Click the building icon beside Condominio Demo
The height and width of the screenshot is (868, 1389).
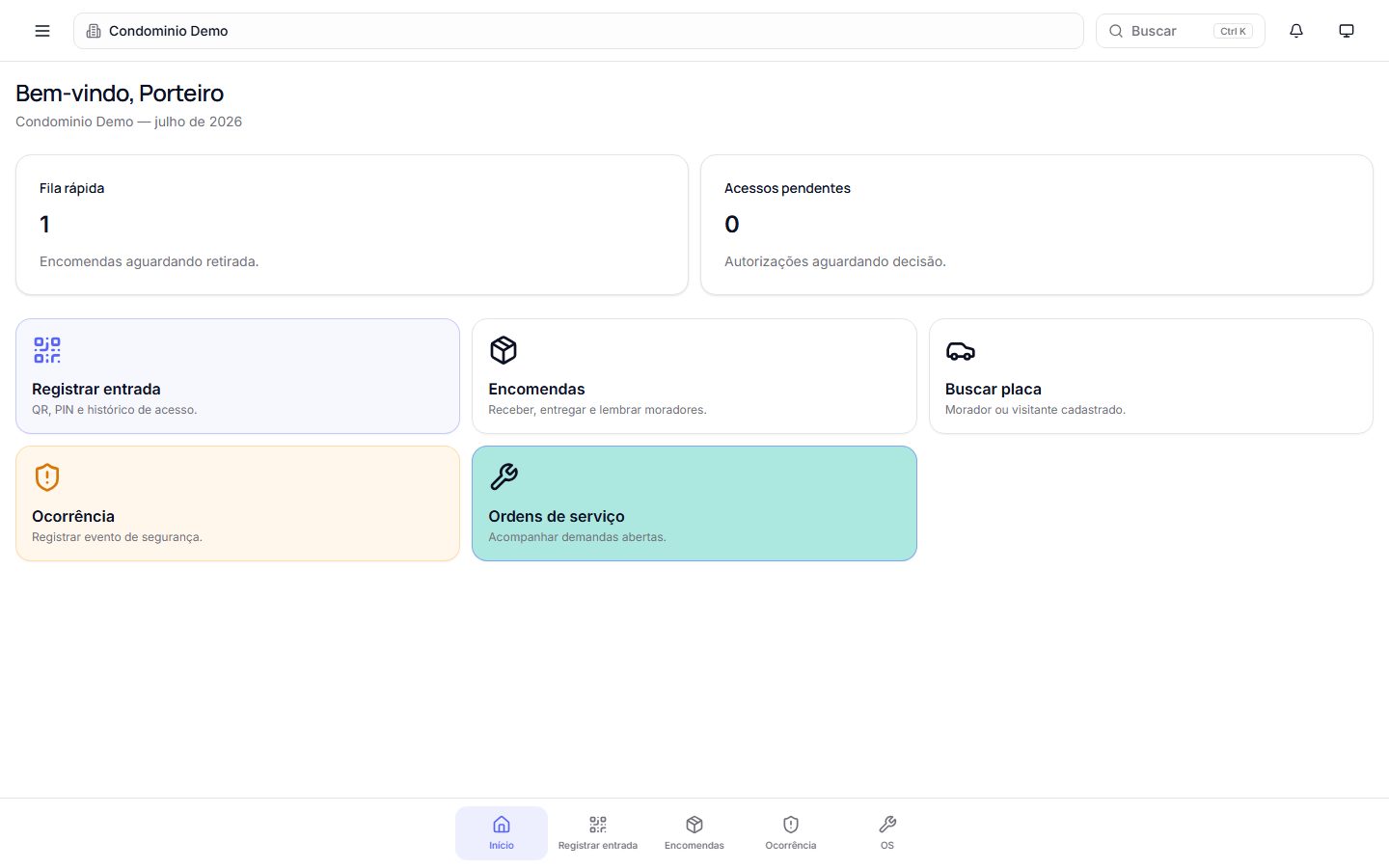click(94, 31)
